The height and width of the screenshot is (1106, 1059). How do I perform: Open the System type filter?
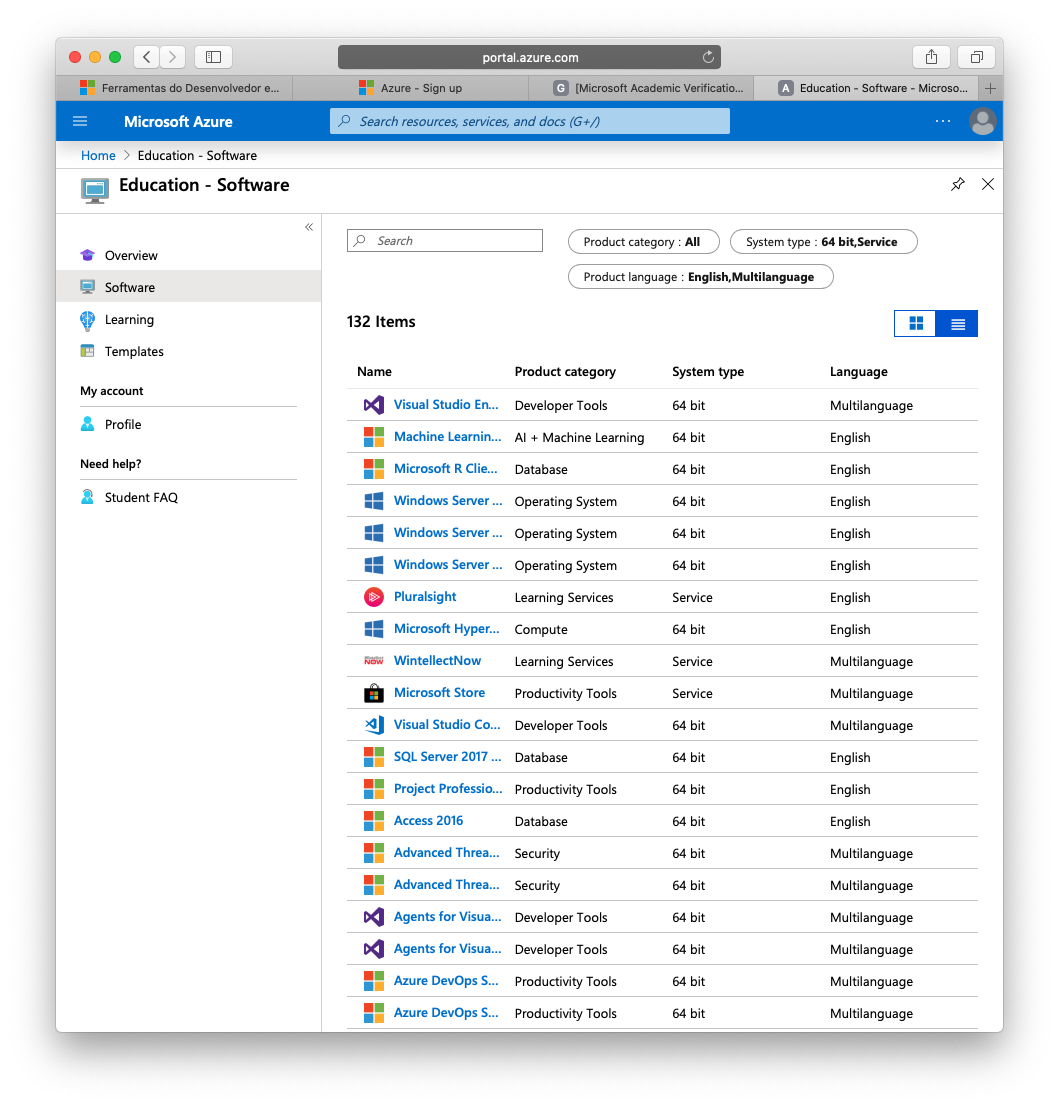coord(823,242)
